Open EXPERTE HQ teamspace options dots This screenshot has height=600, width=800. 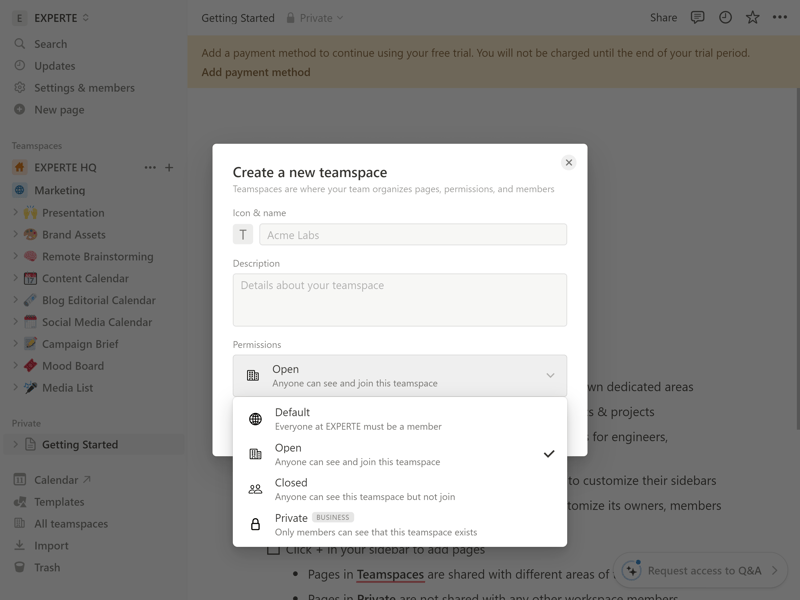(150, 167)
